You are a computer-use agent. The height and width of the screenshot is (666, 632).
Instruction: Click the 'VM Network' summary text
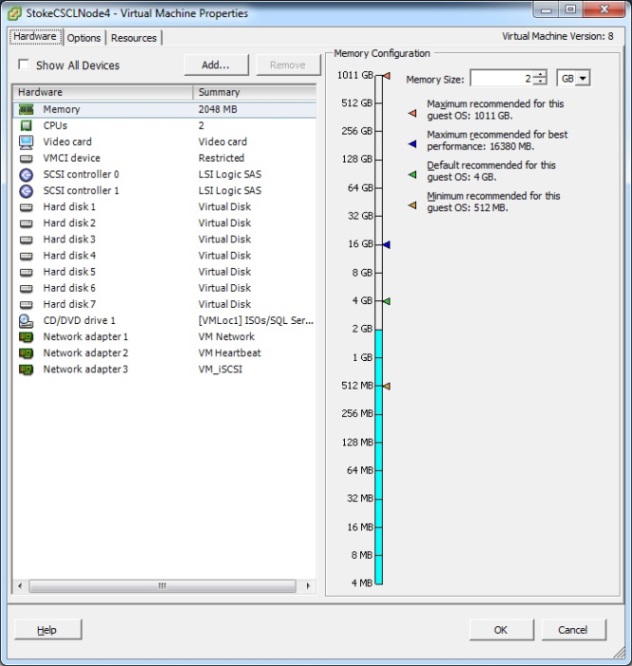click(226, 337)
